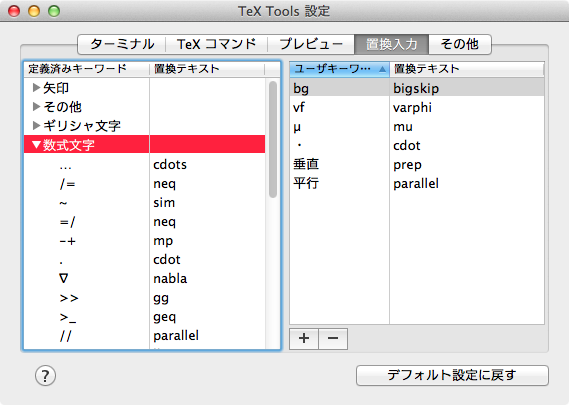Click the predefined keyword list scrollbar
This screenshot has height=405, width=569.
click(x=273, y=139)
